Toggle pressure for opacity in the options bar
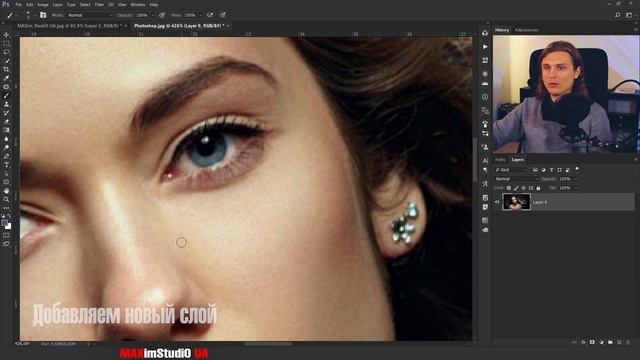The image size is (640, 360). click(162, 15)
